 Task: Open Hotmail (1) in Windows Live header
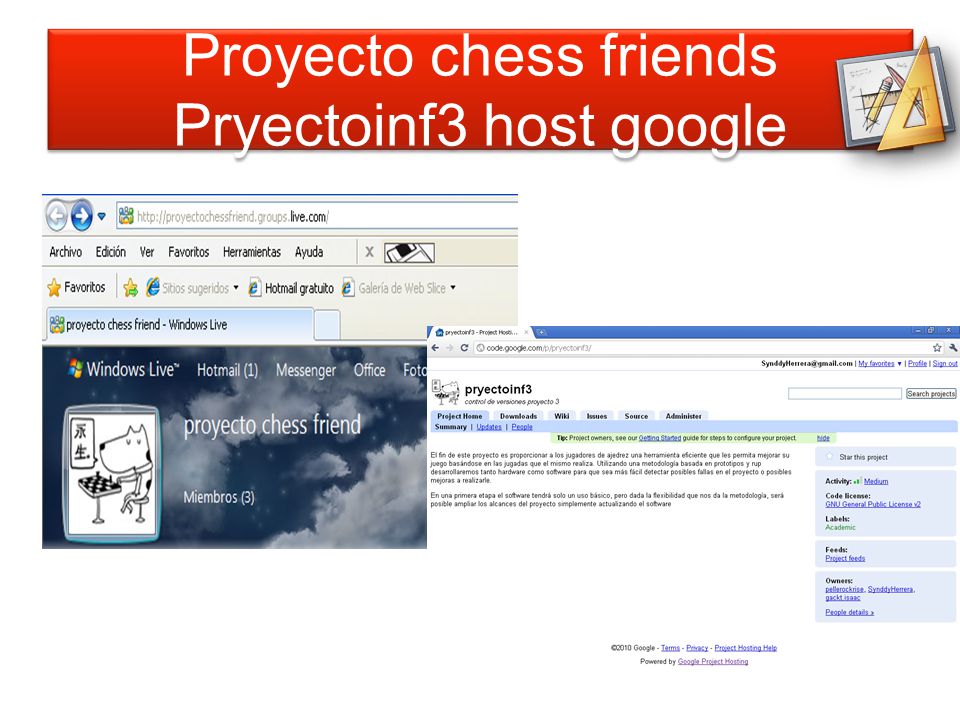pos(227,370)
